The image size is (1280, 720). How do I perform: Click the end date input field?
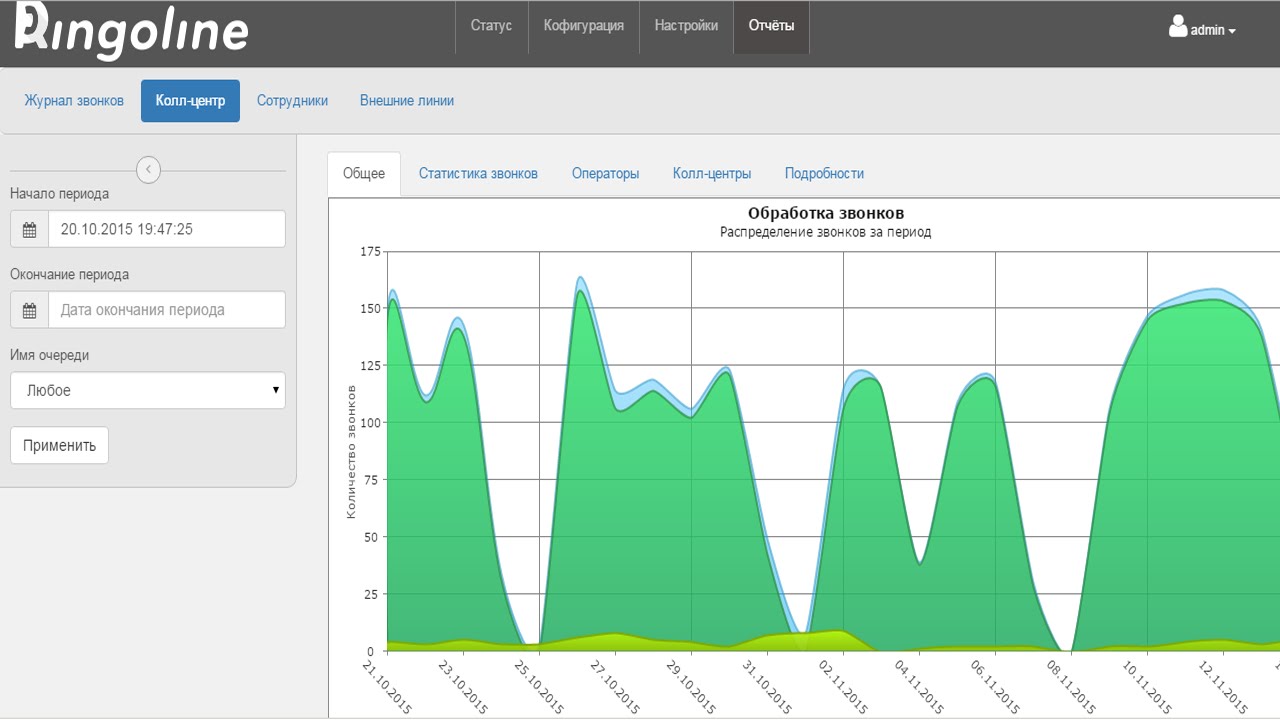pos(167,310)
